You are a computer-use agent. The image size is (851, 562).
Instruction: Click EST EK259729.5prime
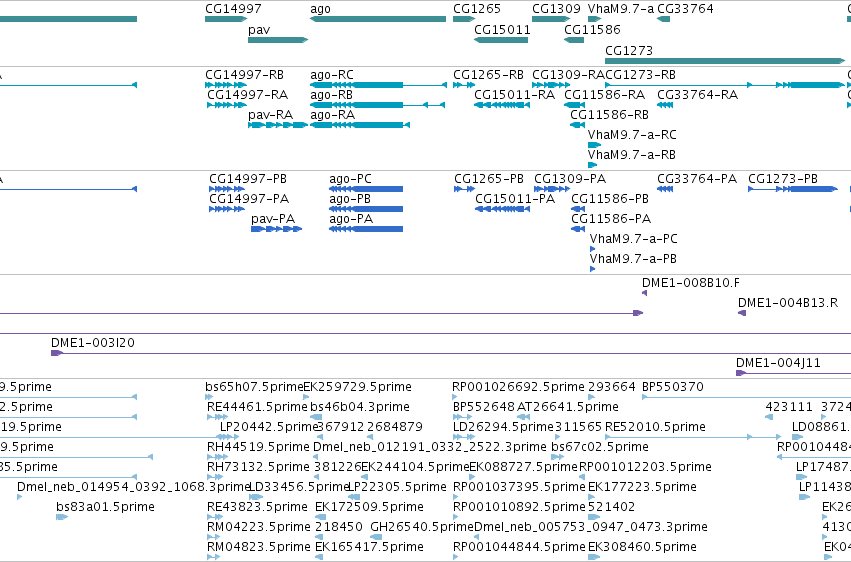(358, 387)
